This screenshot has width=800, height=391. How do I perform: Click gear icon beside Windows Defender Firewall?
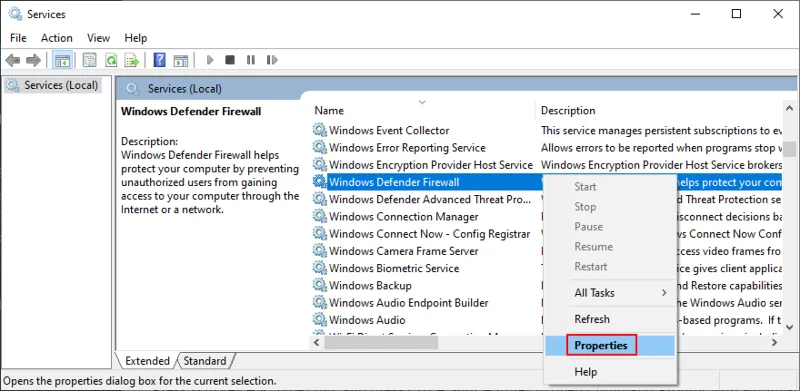320,181
